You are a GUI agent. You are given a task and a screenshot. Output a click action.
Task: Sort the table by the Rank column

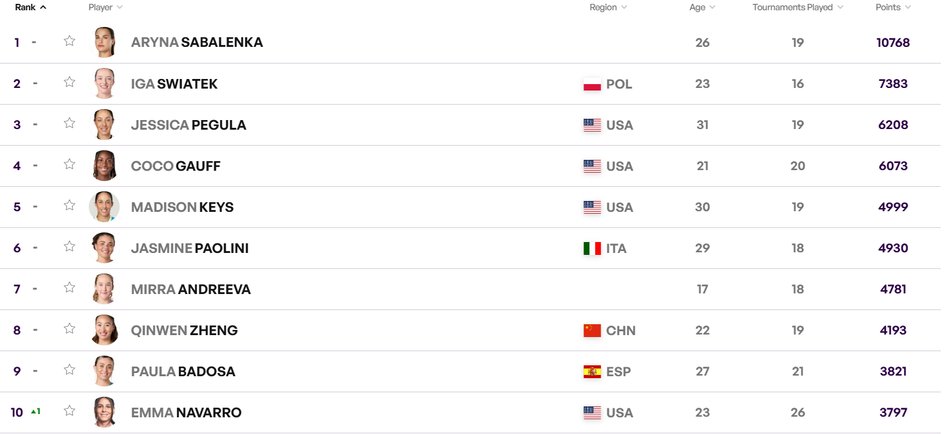[x=31, y=7]
